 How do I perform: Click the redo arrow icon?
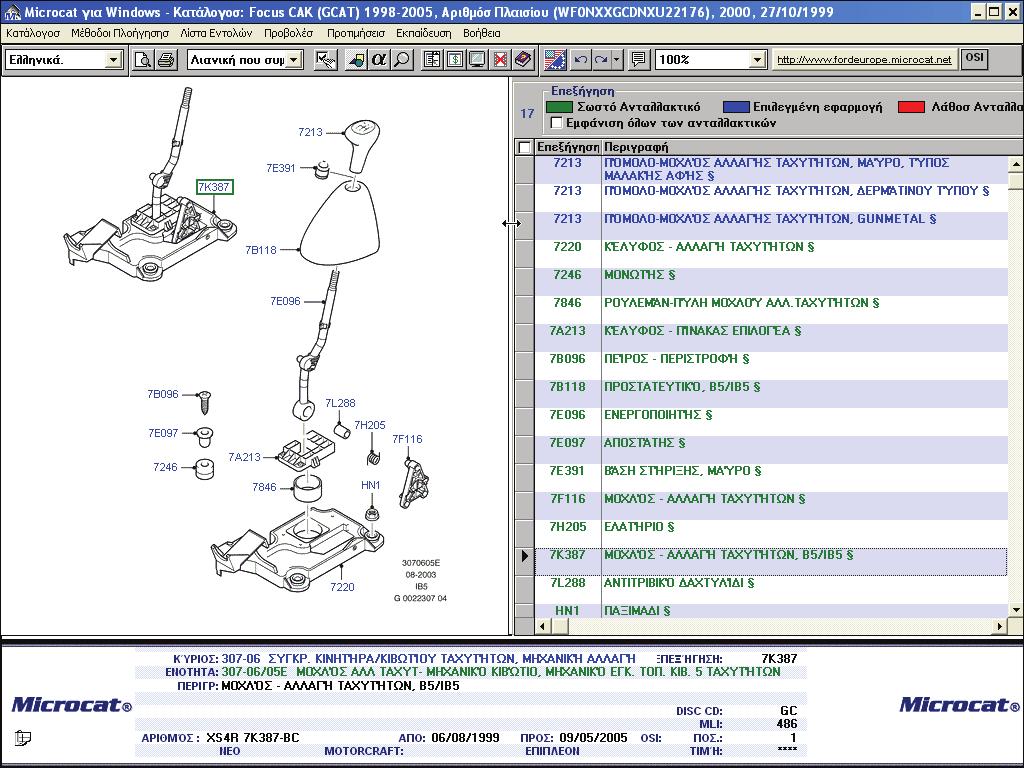point(601,60)
